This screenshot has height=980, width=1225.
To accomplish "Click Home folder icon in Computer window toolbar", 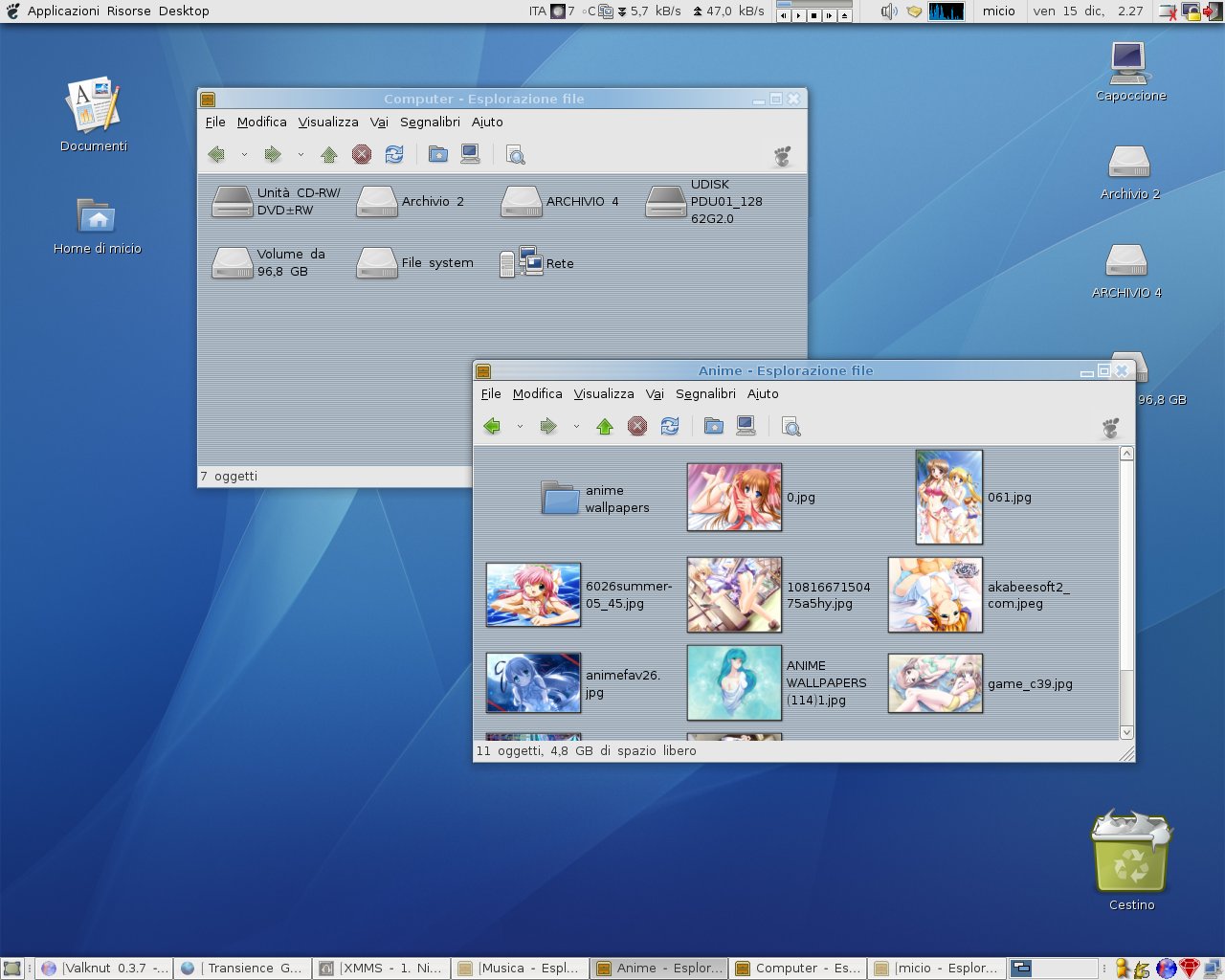I will [x=438, y=154].
